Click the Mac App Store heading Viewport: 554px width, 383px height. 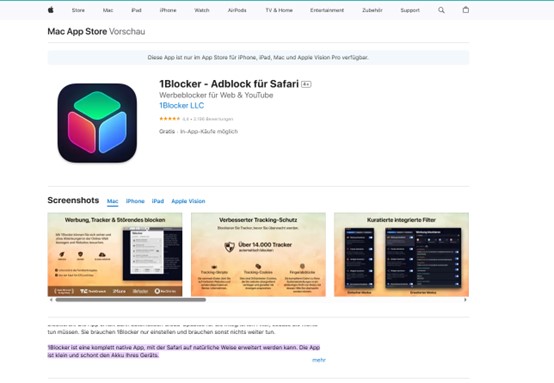pos(77,31)
